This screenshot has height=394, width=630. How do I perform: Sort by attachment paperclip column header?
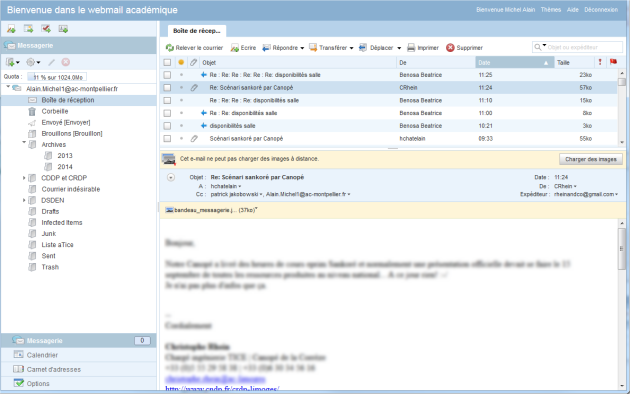click(x=194, y=62)
